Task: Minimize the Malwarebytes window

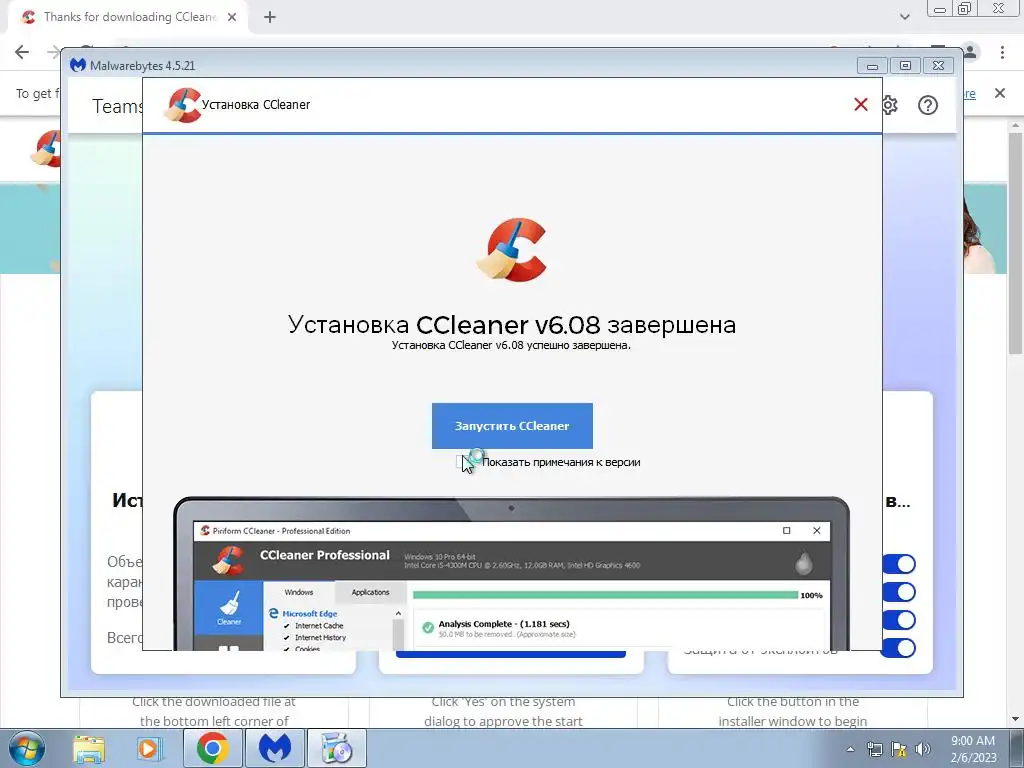Action: 872,65
